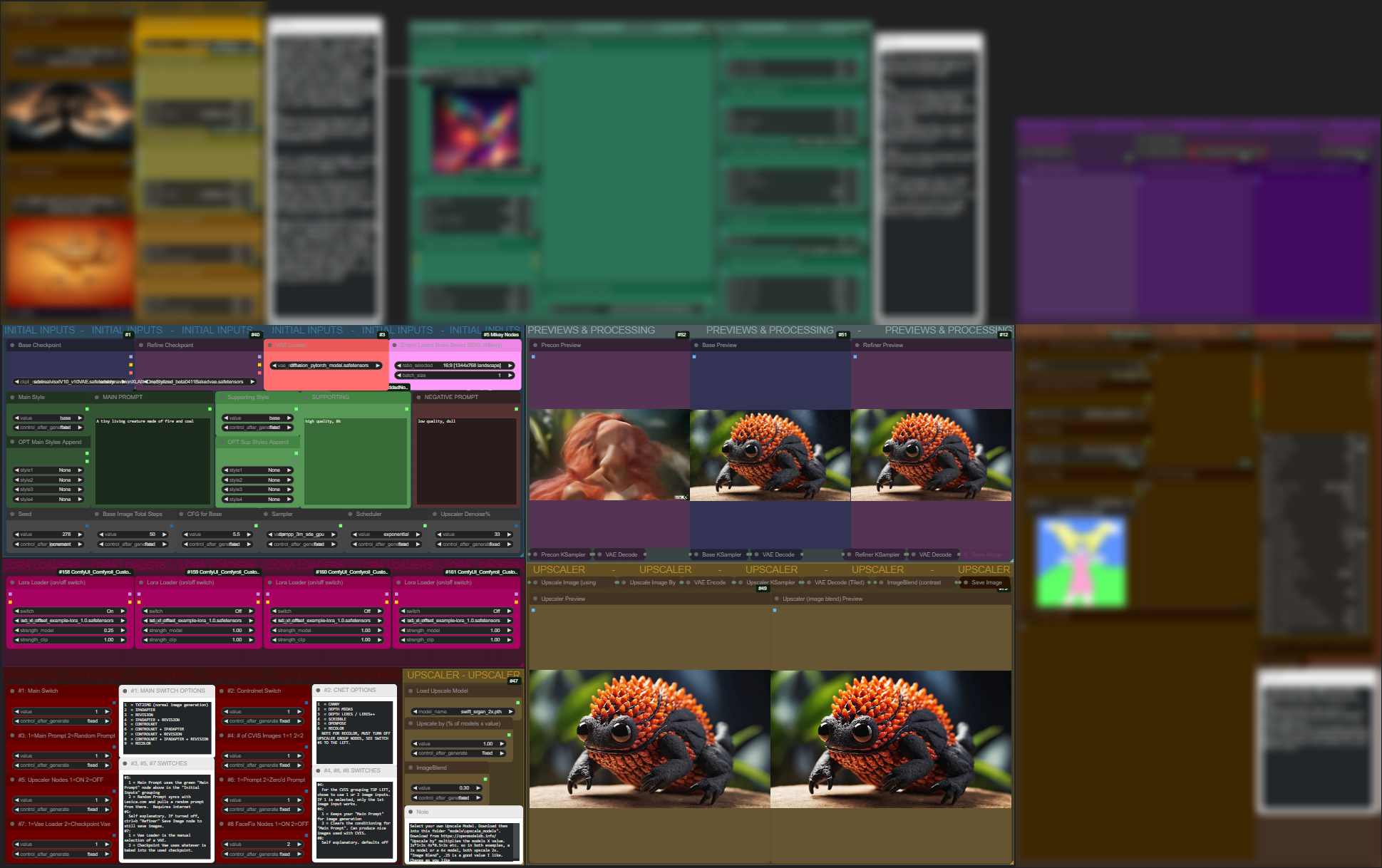Image resolution: width=1382 pixels, height=868 pixels.
Task: Select the NEGATIVE PROMPT node title bar
Action: click(451, 397)
